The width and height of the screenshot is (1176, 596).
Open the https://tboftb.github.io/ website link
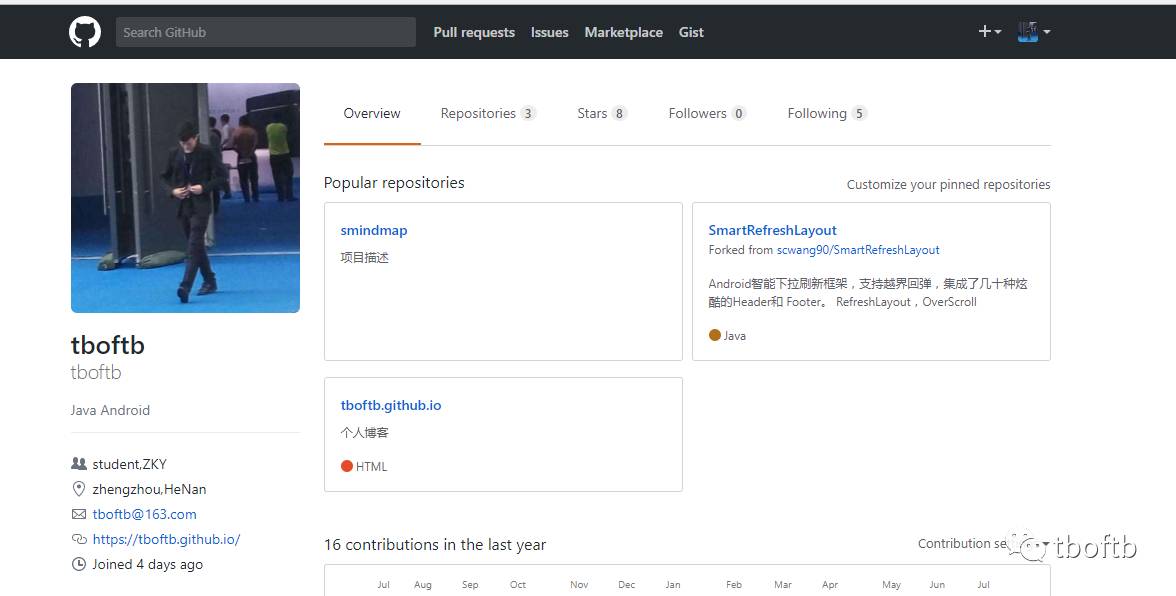tap(166, 539)
